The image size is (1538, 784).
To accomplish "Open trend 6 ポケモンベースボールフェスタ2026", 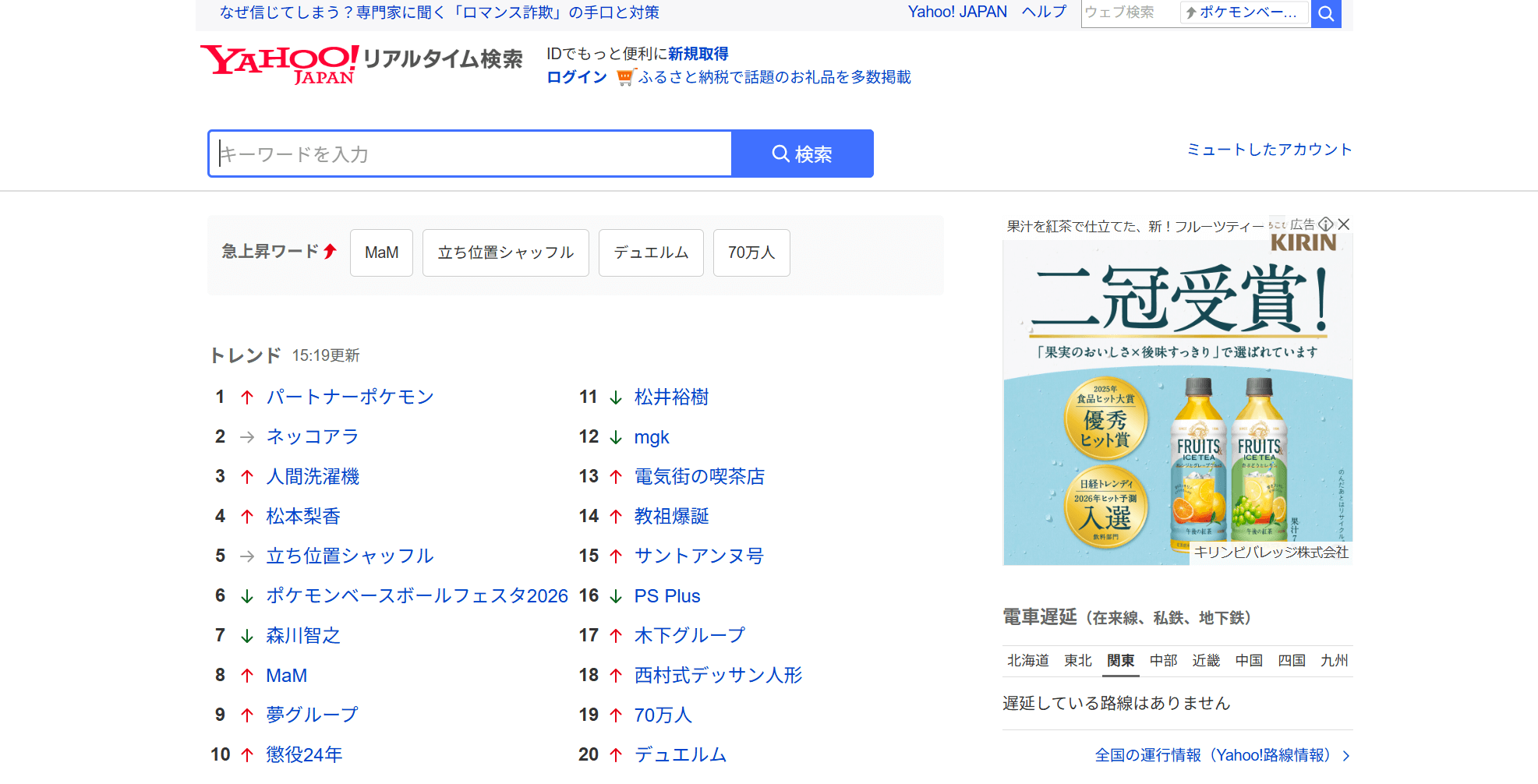I will coord(417,595).
